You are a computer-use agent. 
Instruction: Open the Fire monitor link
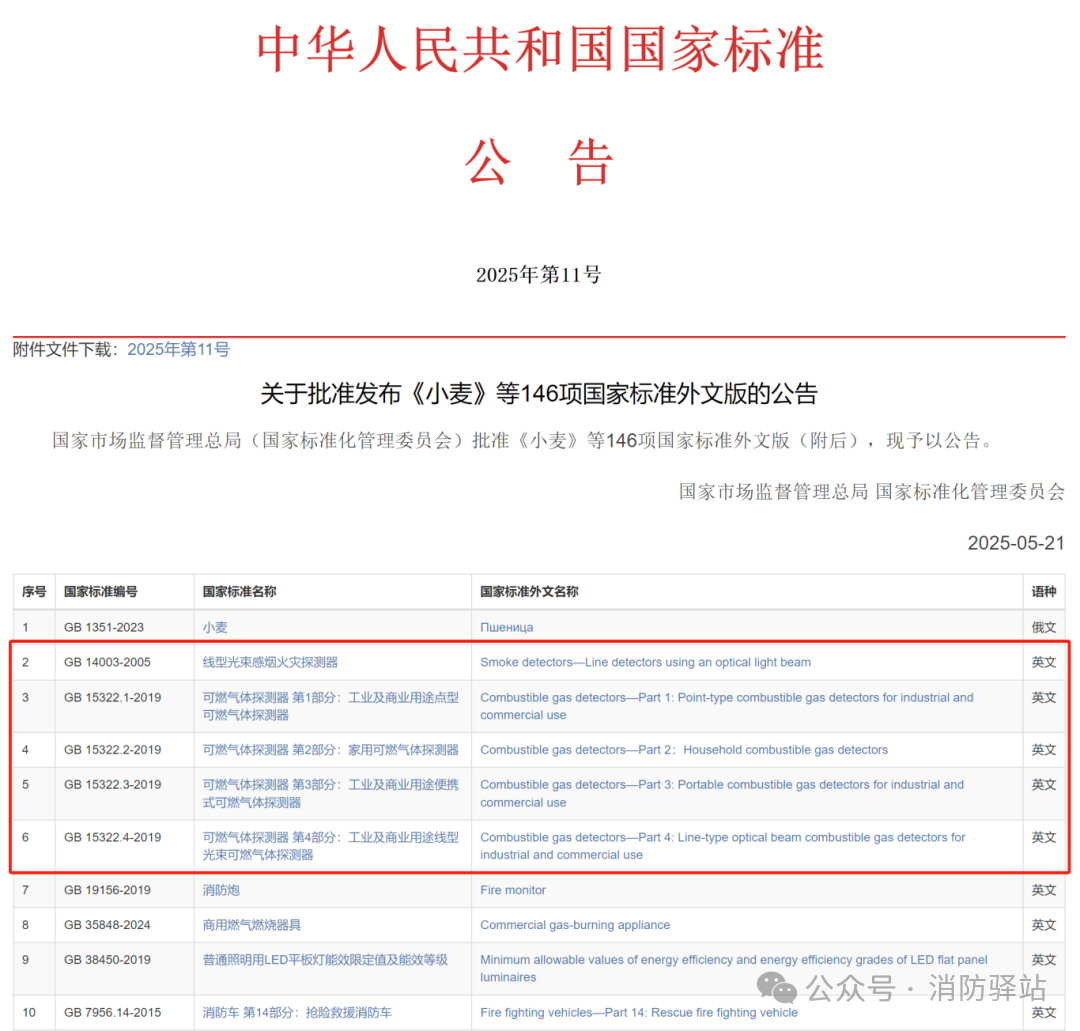pos(513,890)
